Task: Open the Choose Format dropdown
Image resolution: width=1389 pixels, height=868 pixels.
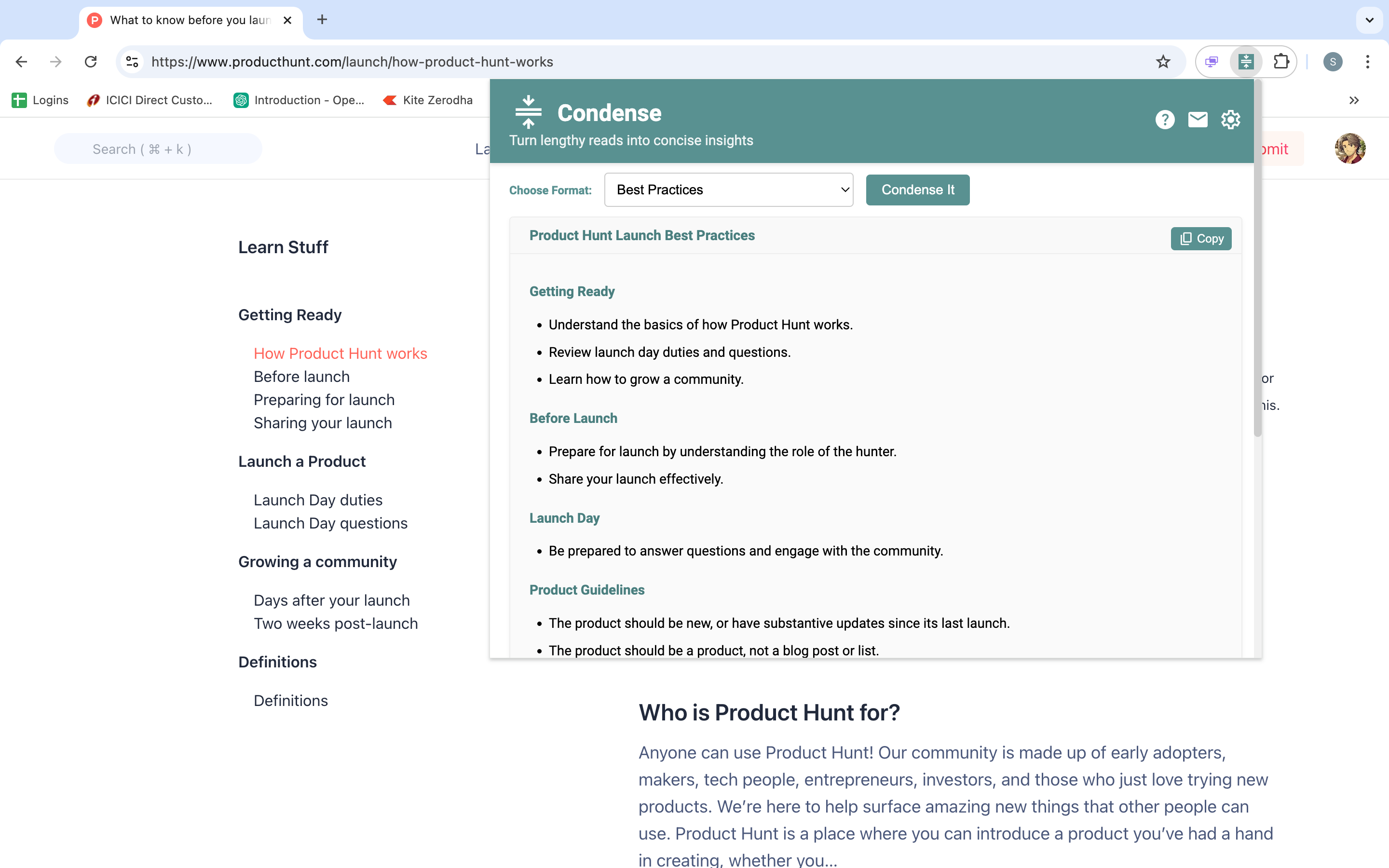Action: [x=728, y=190]
